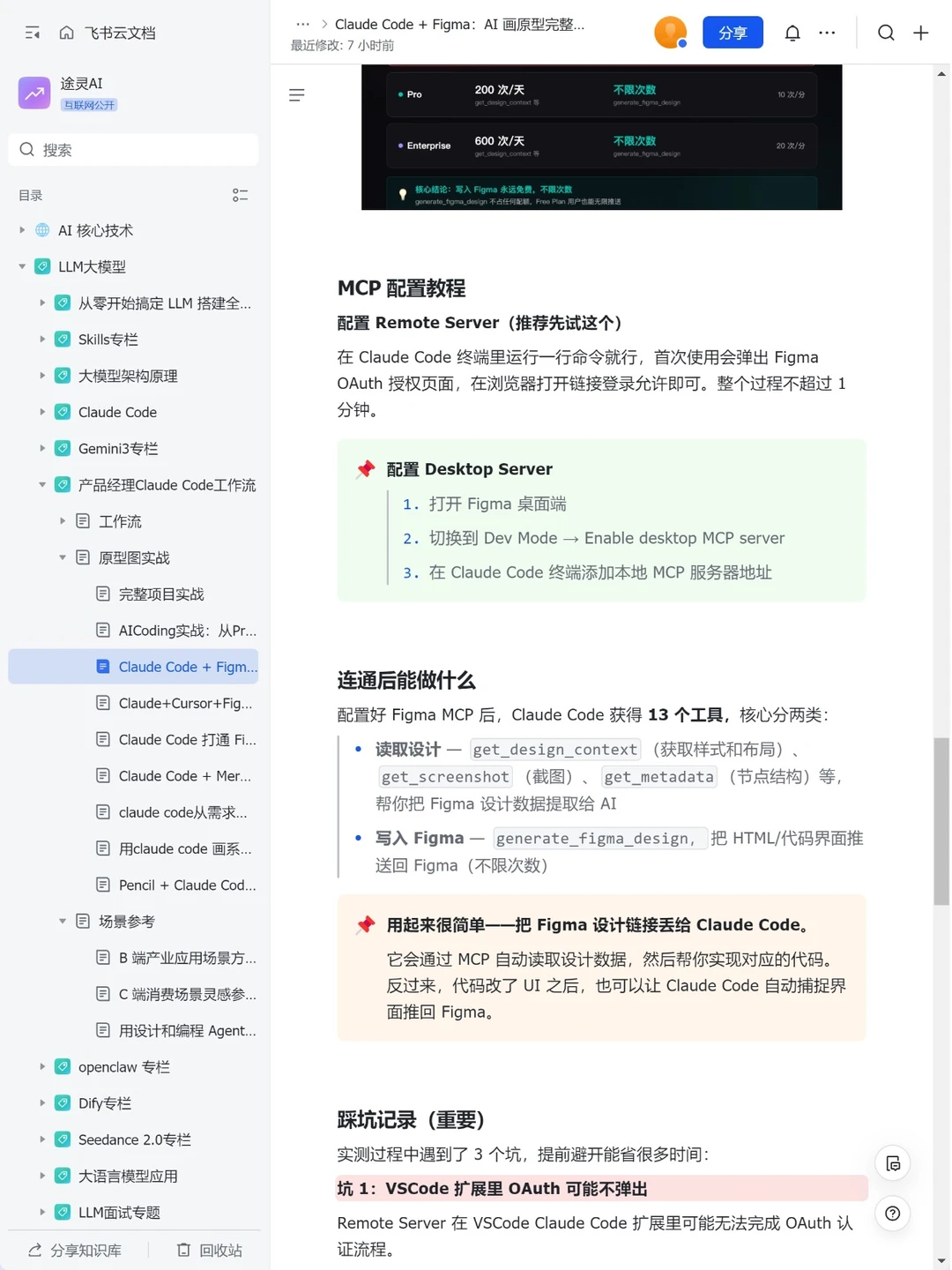This screenshot has width=952, height=1270.
Task: Collapse the 产品经理Claude Code工作流 node
Action: (x=42, y=484)
